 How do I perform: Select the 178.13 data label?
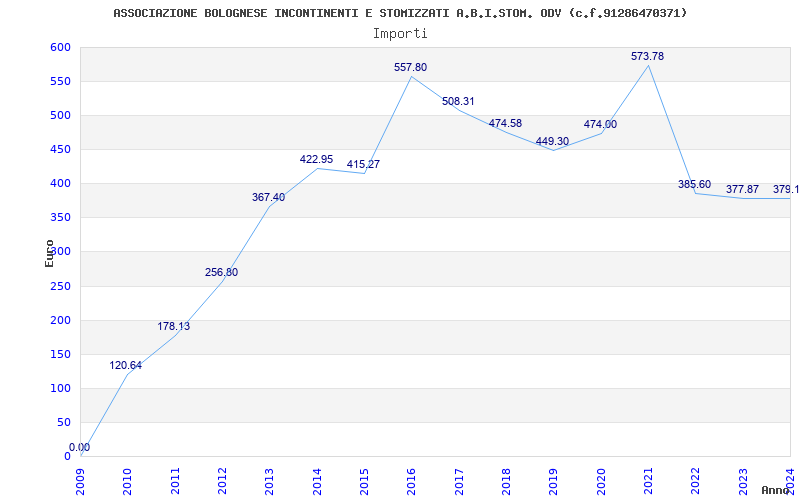point(173,326)
